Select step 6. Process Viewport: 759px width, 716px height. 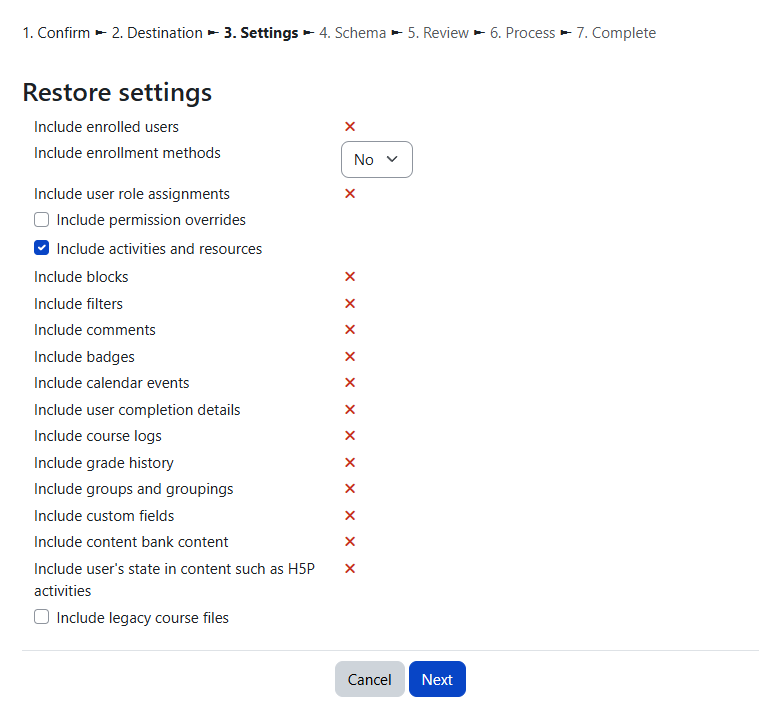point(522,33)
